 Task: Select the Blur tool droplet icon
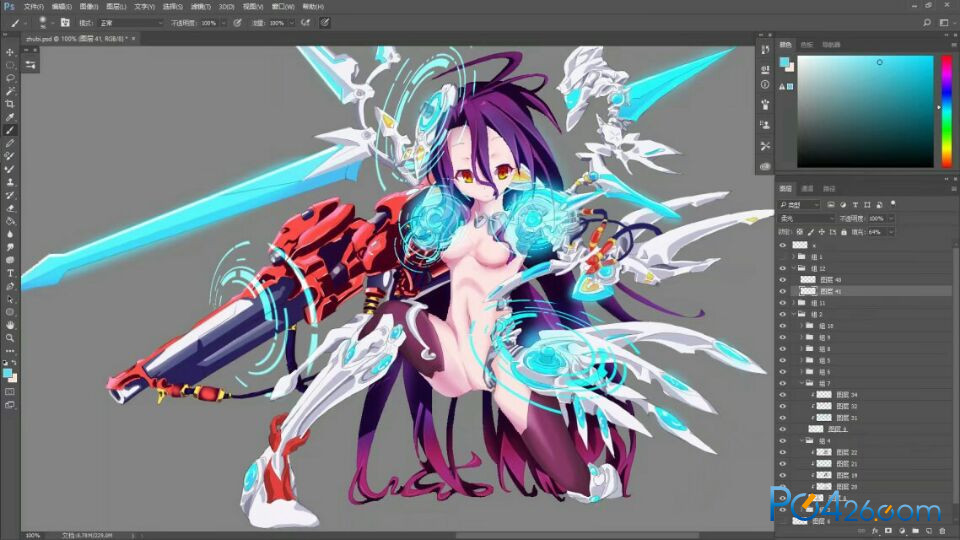pos(10,234)
